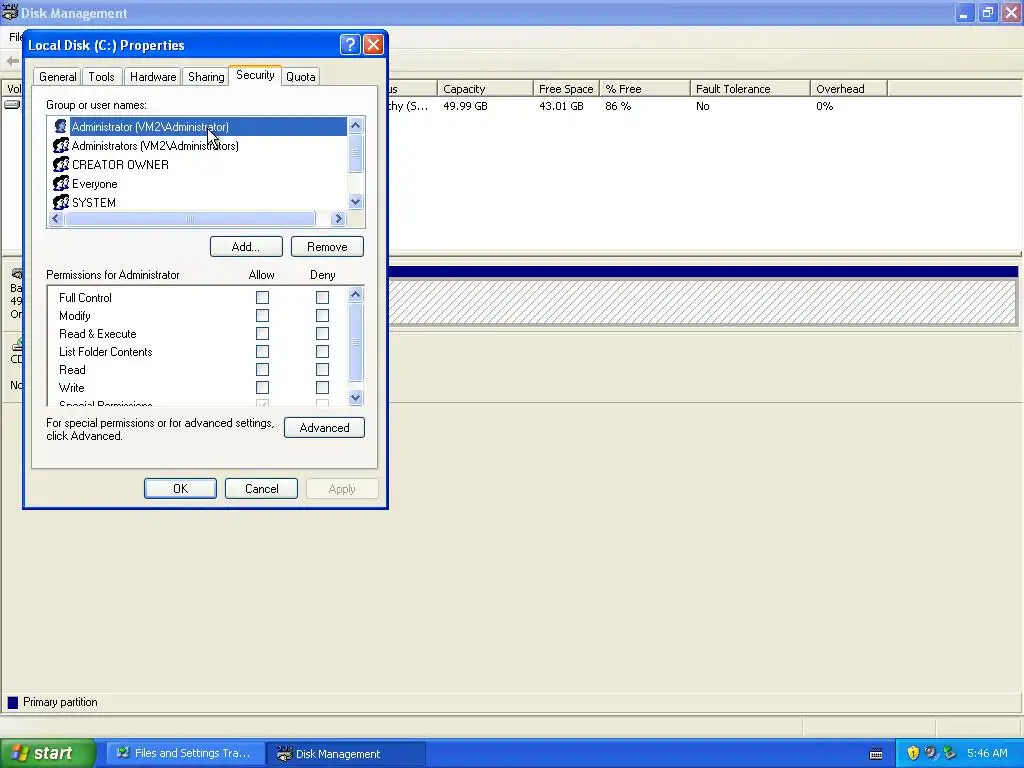Check Allow for Read & Execute

click(x=263, y=334)
